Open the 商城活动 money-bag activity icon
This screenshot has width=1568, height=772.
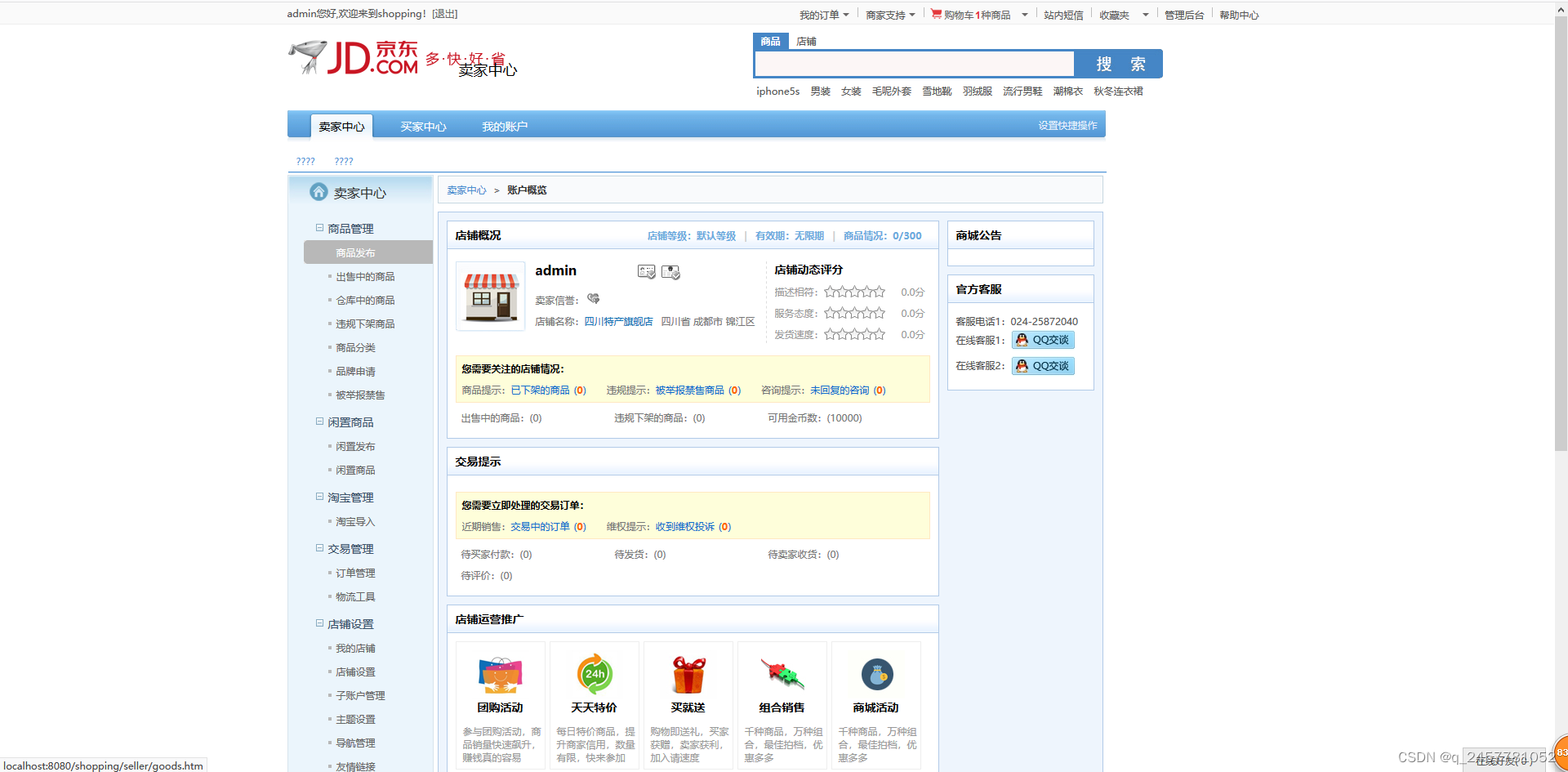click(875, 675)
